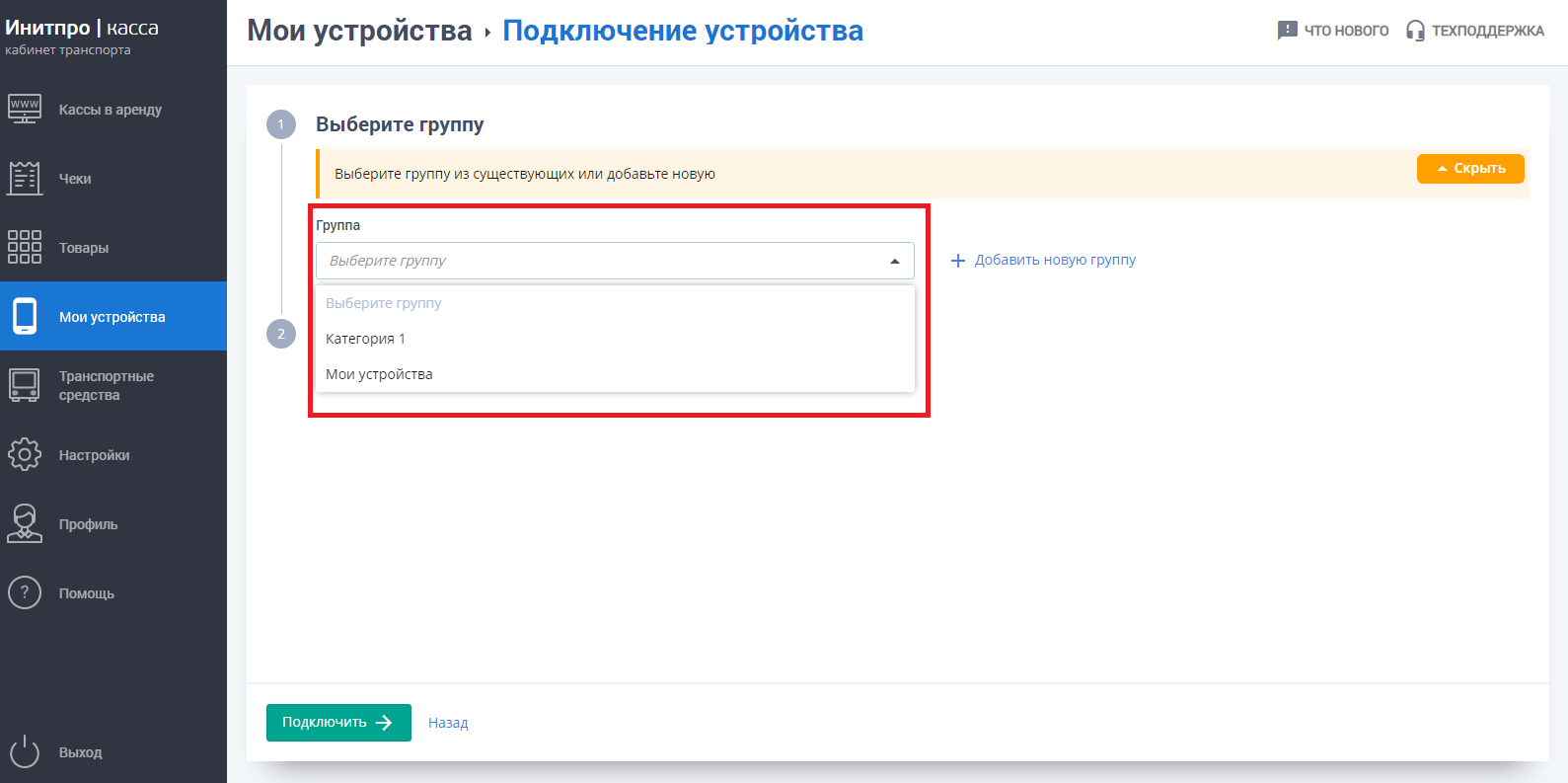Click the Назад link

click(448, 723)
